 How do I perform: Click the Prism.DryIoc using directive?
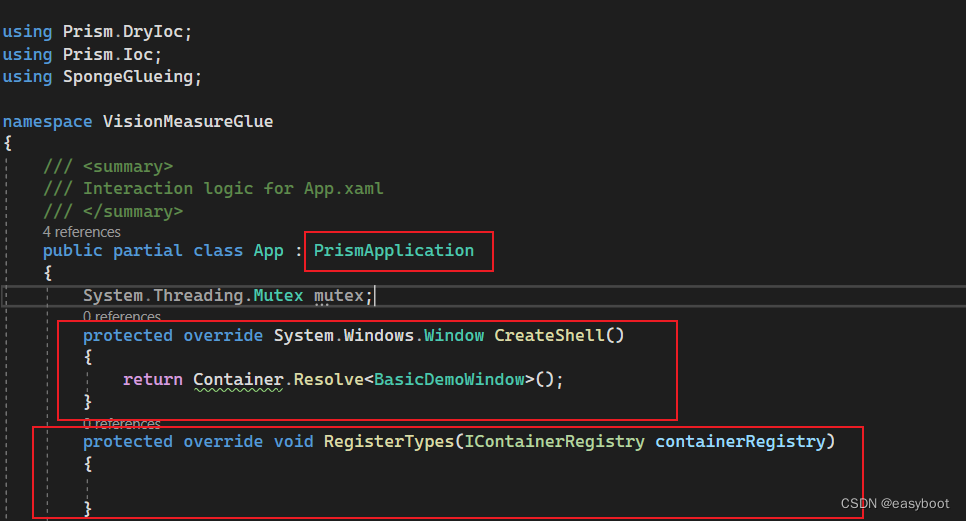[x=97, y=31]
